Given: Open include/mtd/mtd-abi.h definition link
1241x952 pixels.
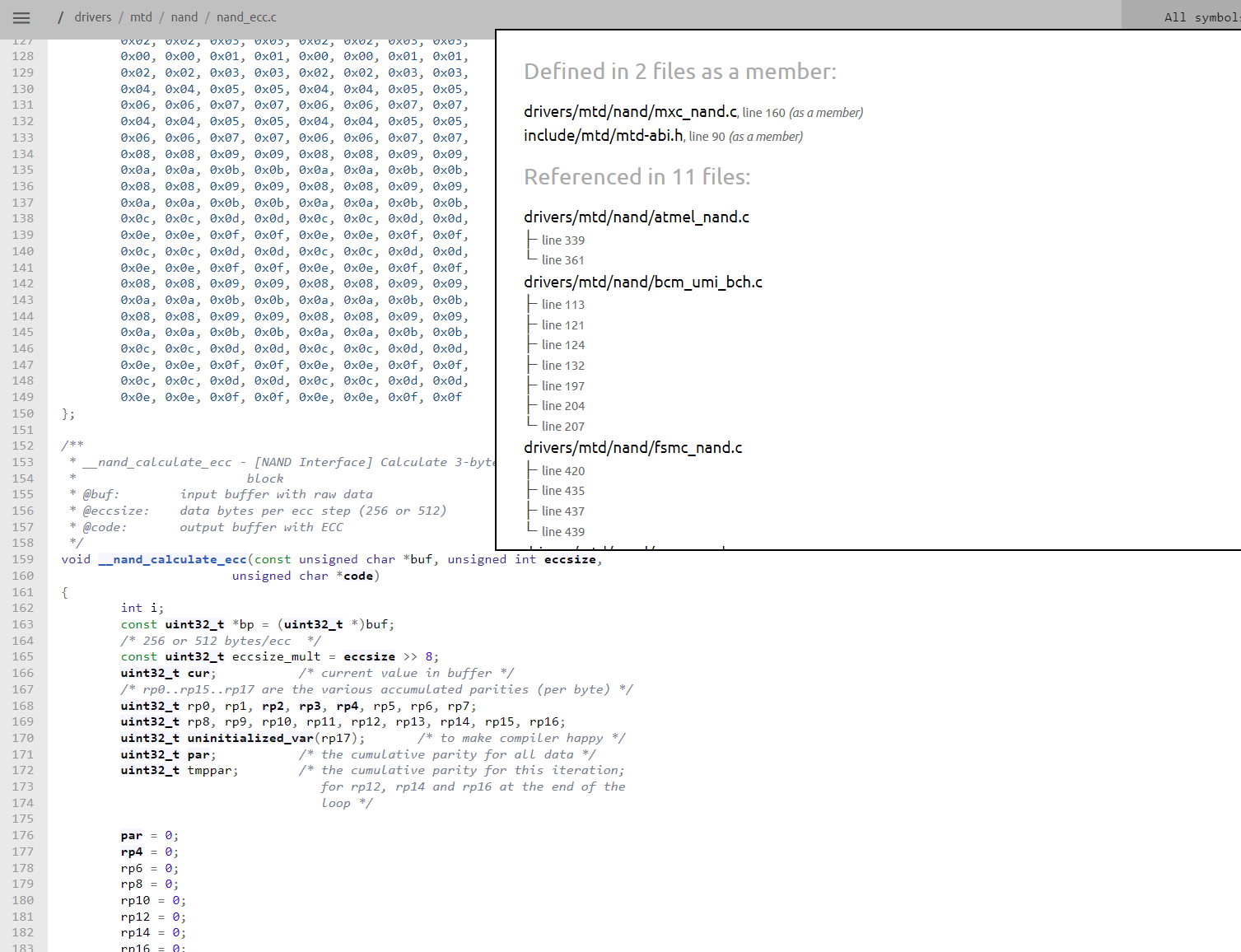Looking at the screenshot, I should 603,135.
